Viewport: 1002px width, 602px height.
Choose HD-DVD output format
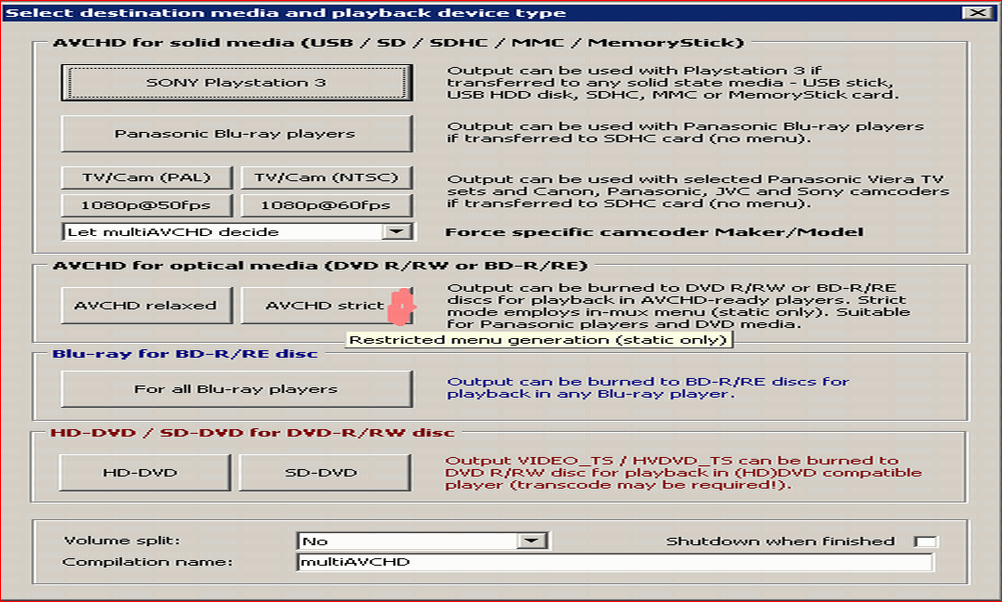146,472
